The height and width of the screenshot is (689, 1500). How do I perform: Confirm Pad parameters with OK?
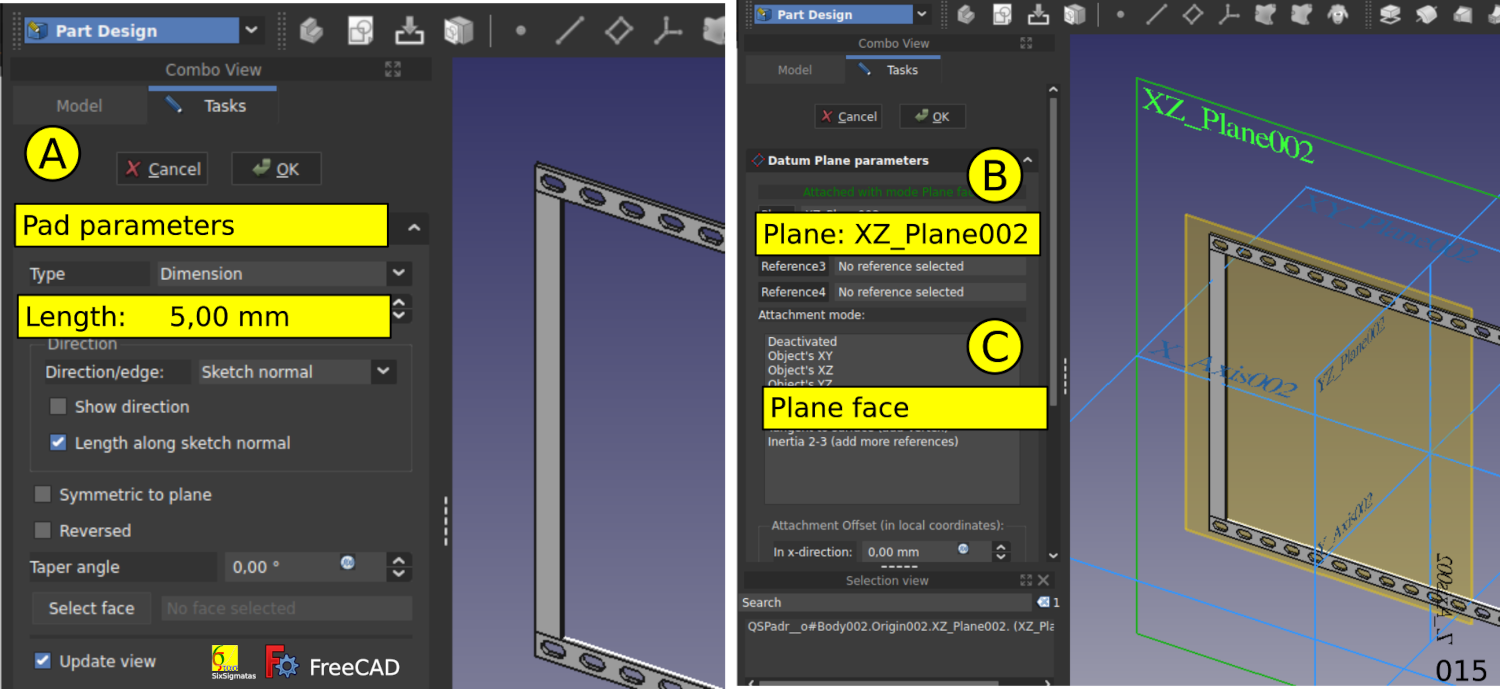[276, 169]
